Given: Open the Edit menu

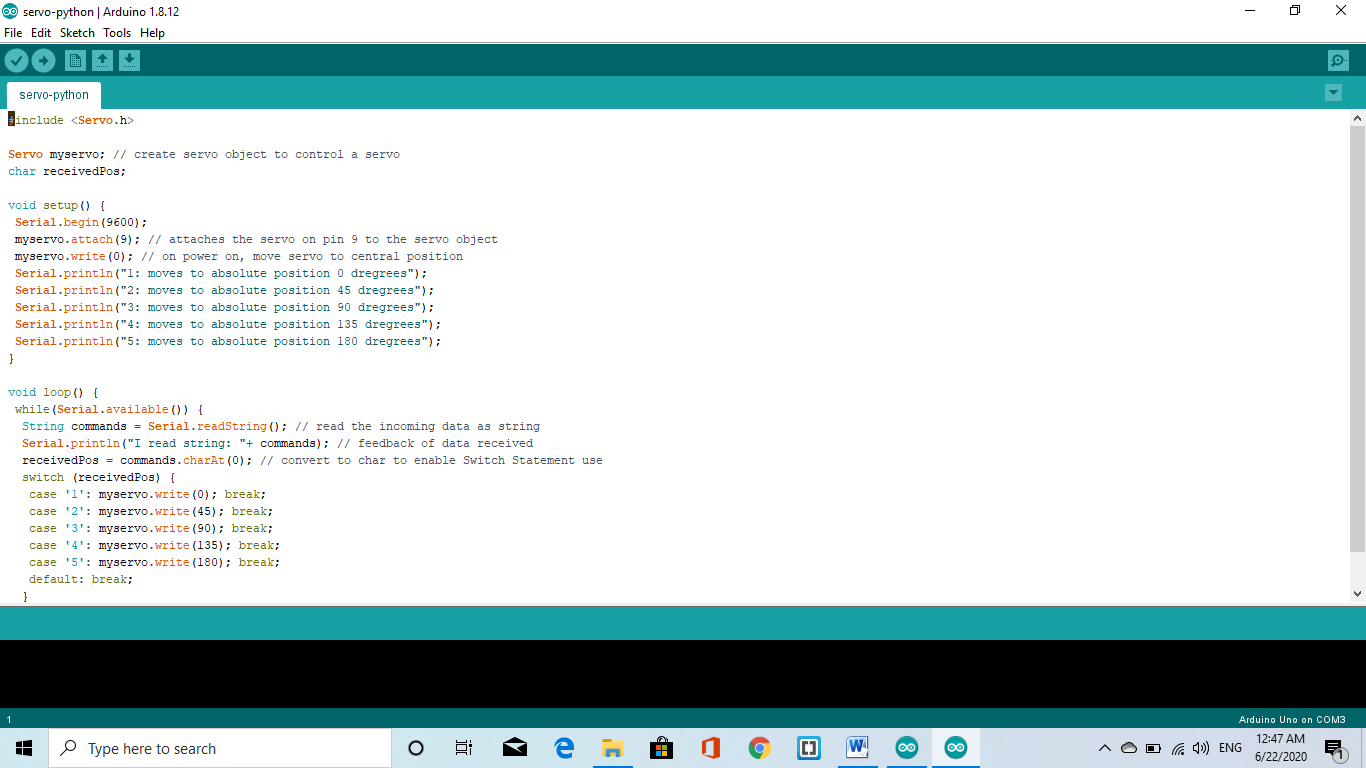Looking at the screenshot, I should [x=41, y=33].
